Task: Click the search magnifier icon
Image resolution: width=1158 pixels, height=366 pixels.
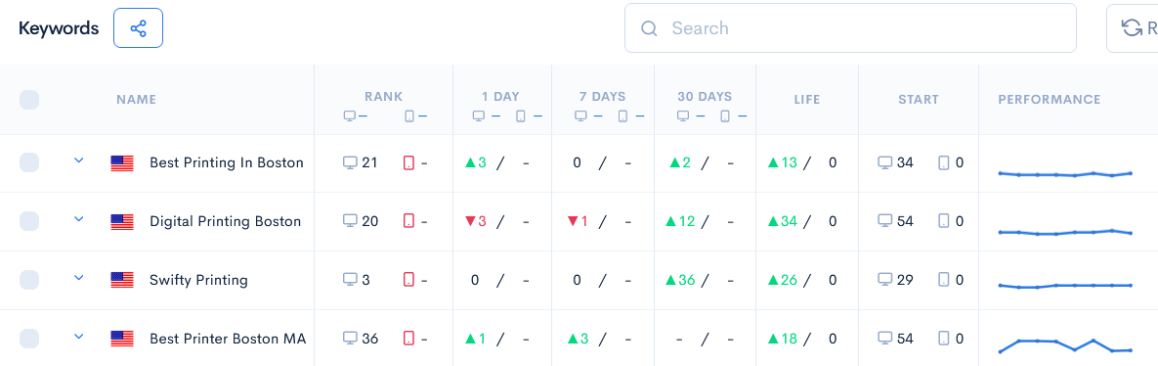Action: pyautogui.click(x=649, y=29)
